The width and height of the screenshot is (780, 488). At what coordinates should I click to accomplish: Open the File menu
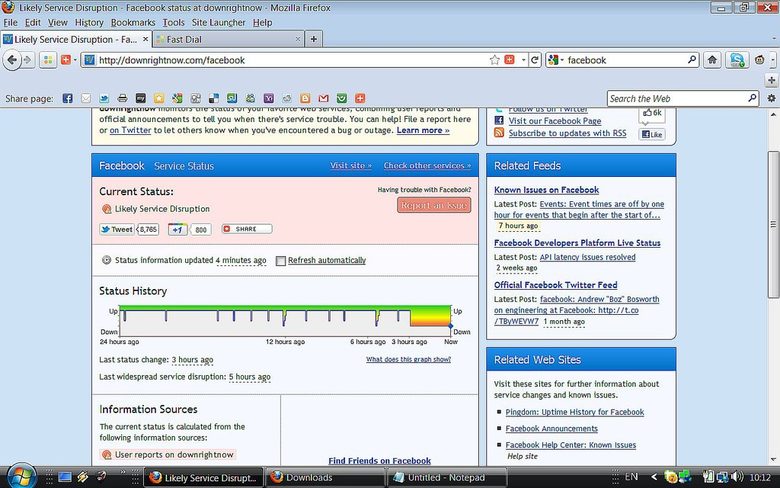coord(10,22)
